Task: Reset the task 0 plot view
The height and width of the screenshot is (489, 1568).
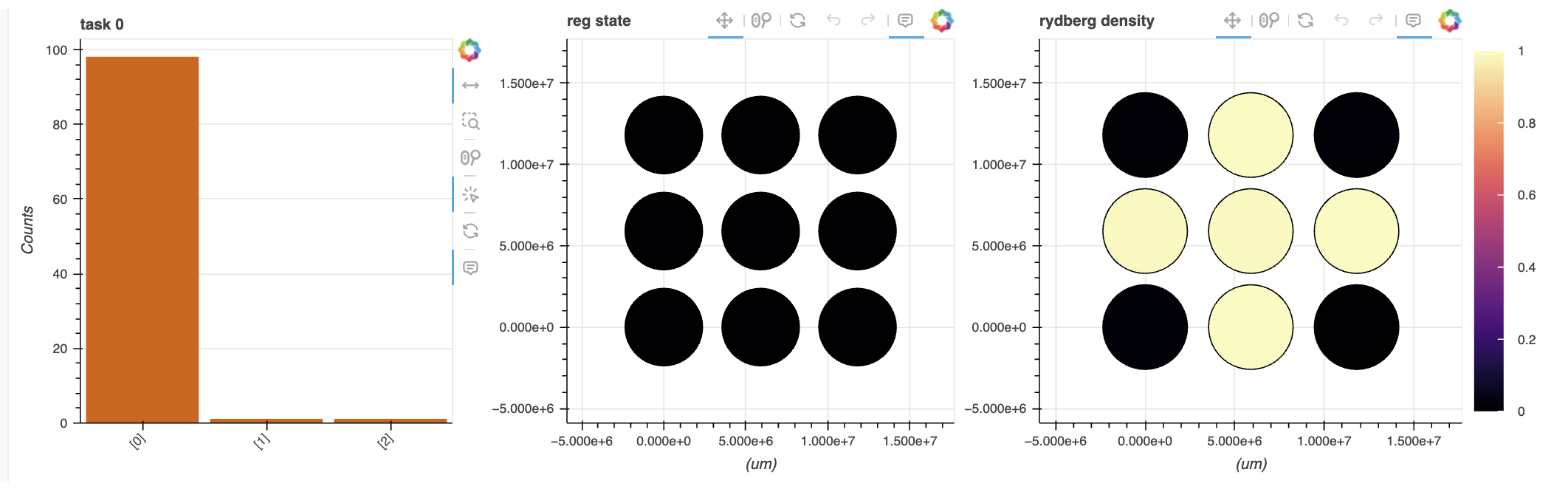Action: 470,230
